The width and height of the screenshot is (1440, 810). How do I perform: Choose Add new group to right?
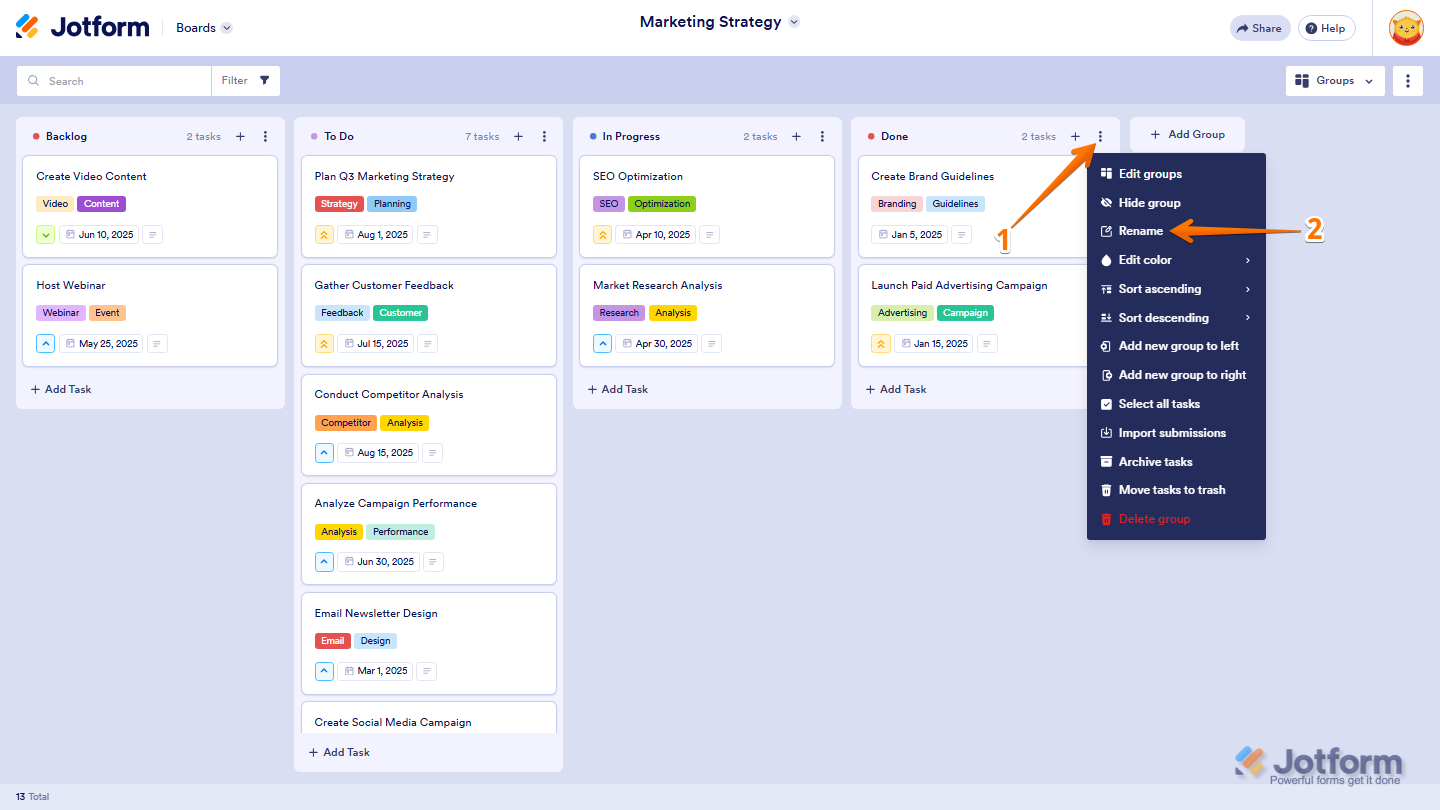[1176, 375]
